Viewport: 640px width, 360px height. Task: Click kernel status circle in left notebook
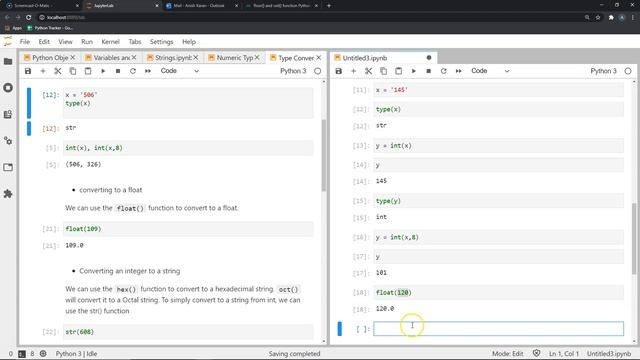click(x=318, y=71)
